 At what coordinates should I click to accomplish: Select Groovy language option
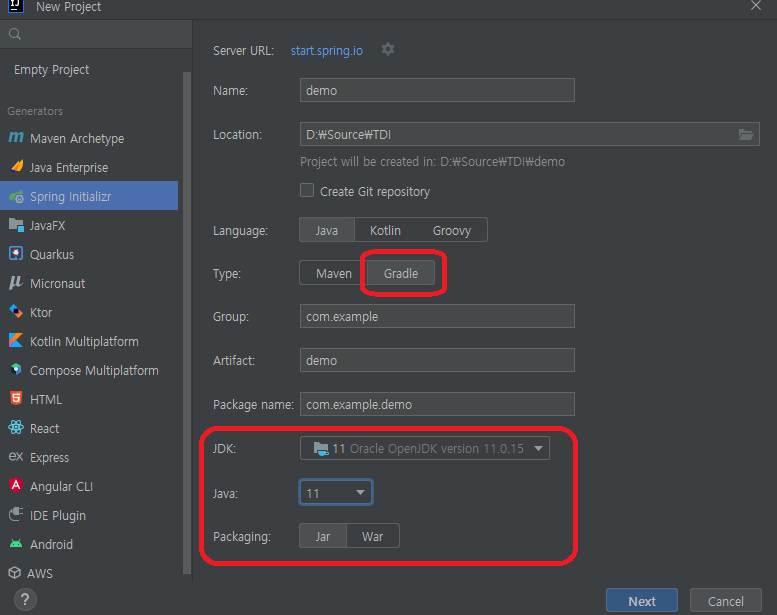[451, 230]
